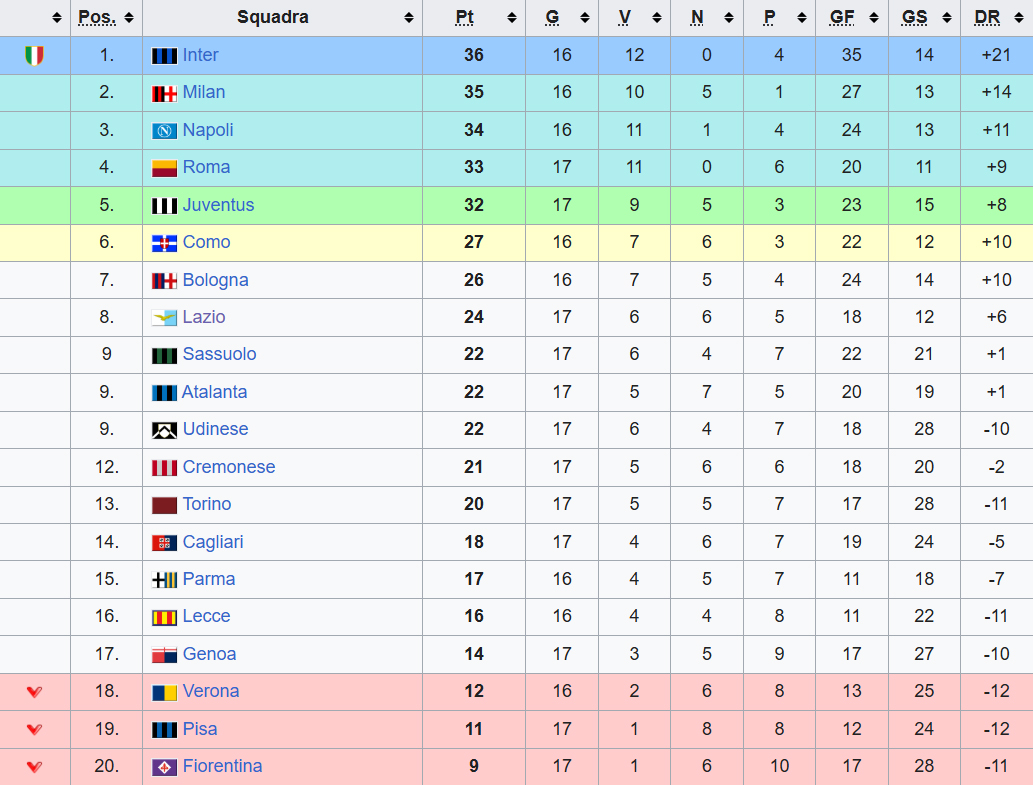Sort table by DR column arrows
Screen dimensions: 1033x785
click(1019, 18)
